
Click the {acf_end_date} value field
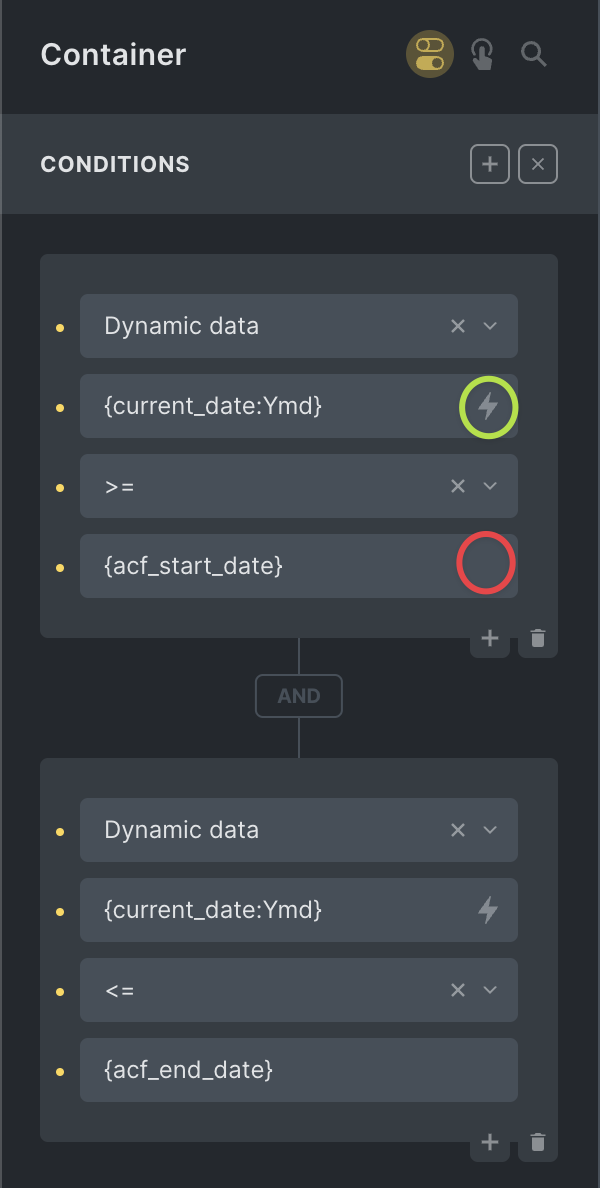pos(298,1070)
